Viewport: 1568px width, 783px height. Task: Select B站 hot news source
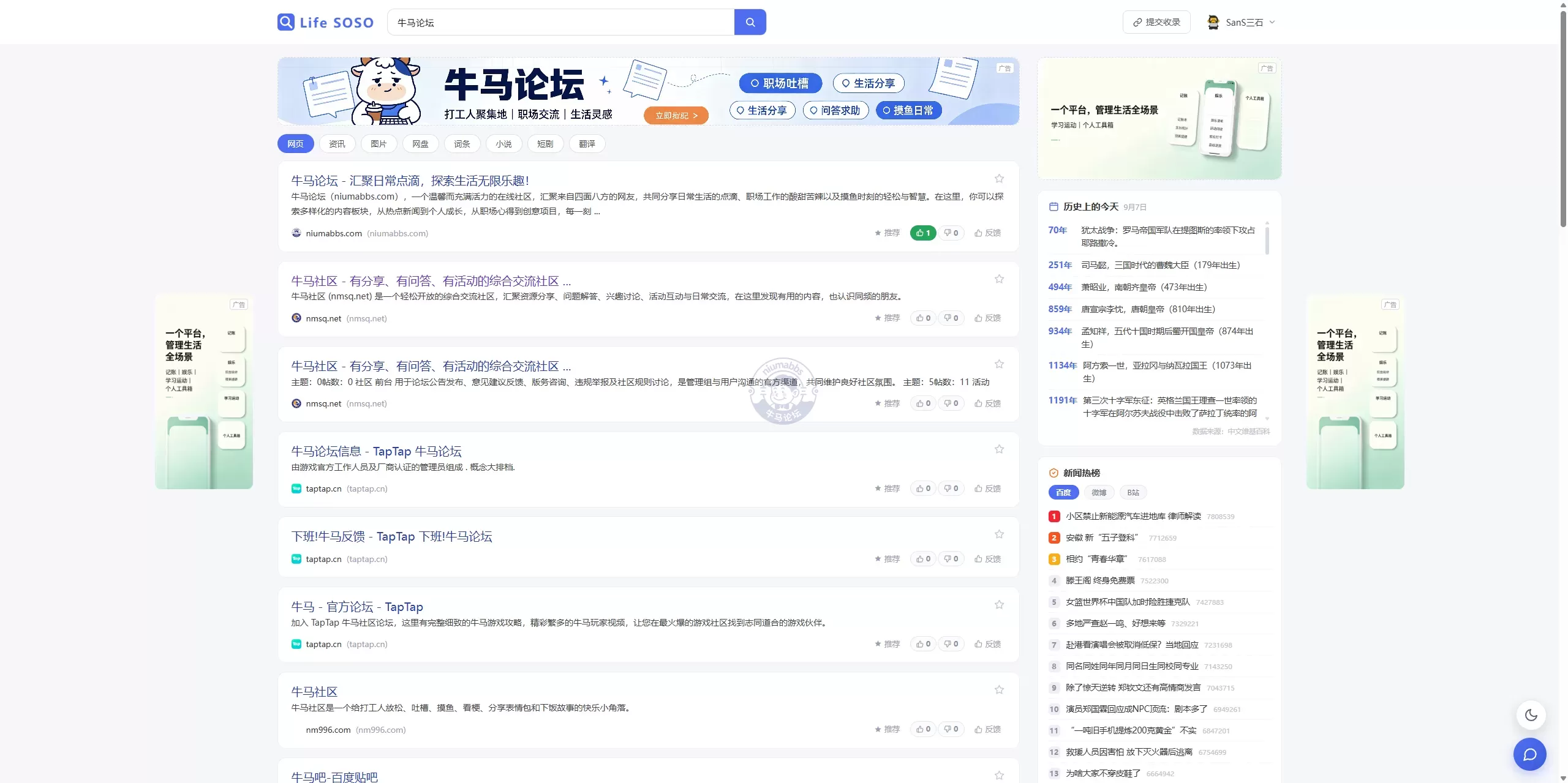[1133, 493]
